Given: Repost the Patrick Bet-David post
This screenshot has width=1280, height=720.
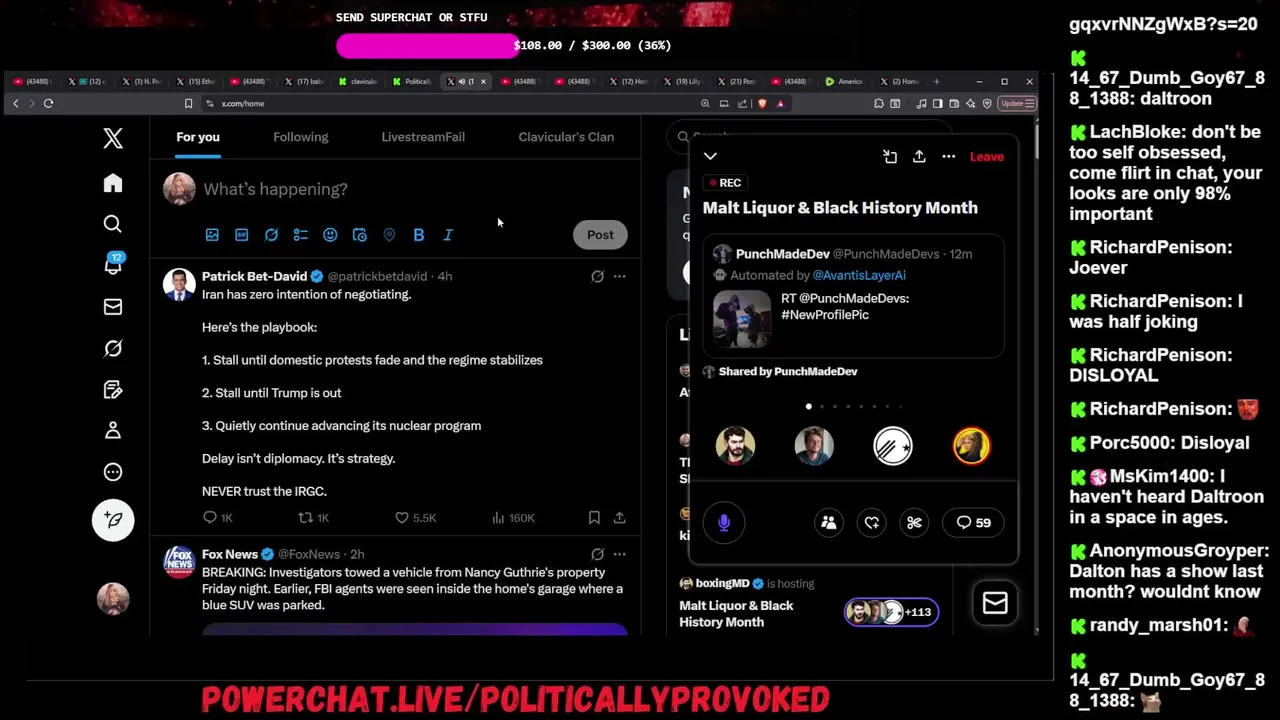Looking at the screenshot, I should coord(313,518).
